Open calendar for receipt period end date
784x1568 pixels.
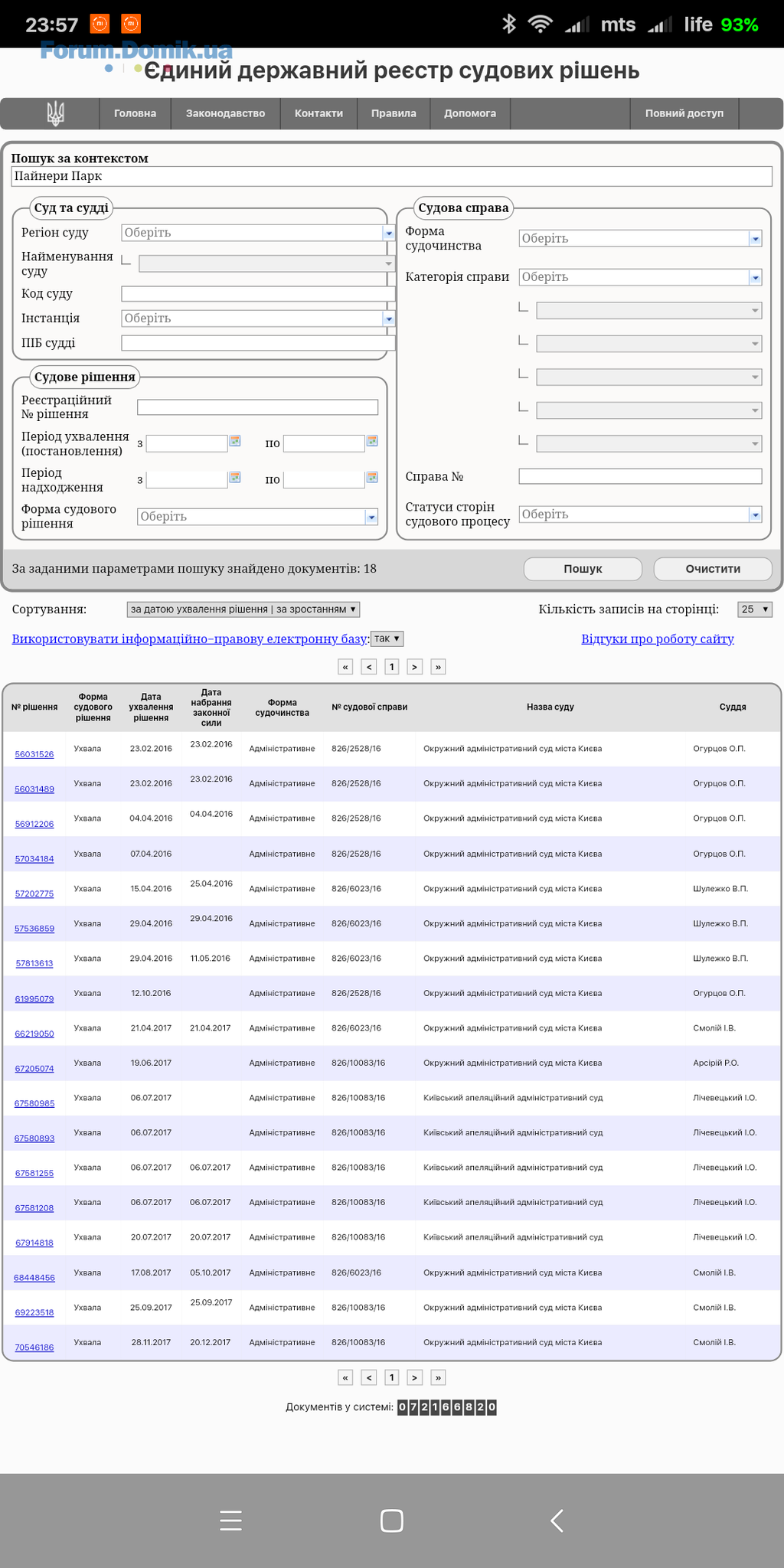click(372, 478)
